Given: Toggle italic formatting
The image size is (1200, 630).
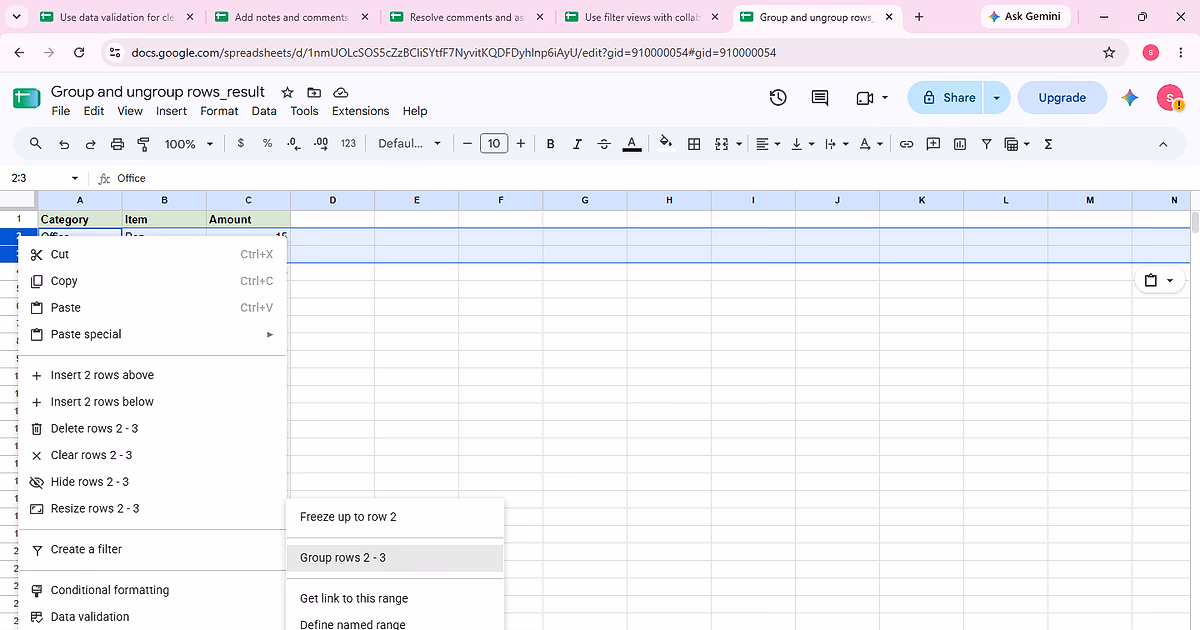Looking at the screenshot, I should 577,144.
